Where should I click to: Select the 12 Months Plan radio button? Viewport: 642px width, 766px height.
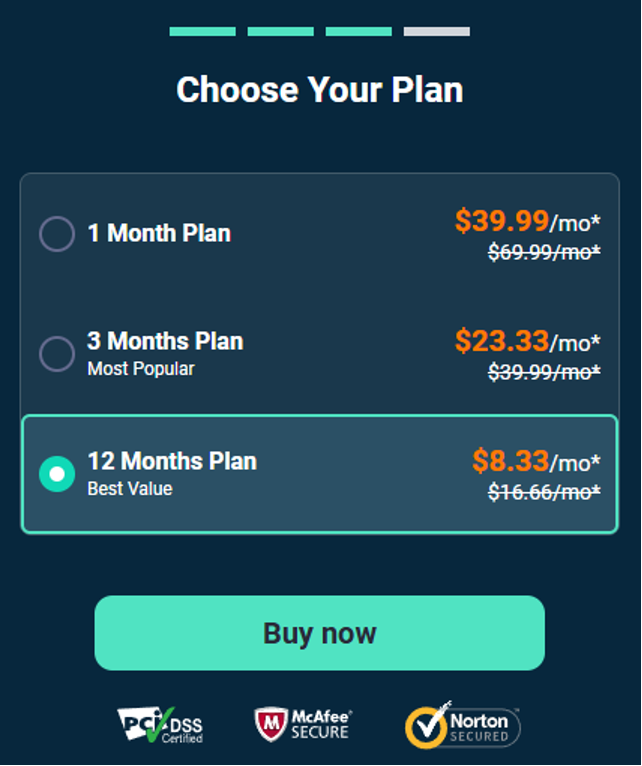pos(57,474)
